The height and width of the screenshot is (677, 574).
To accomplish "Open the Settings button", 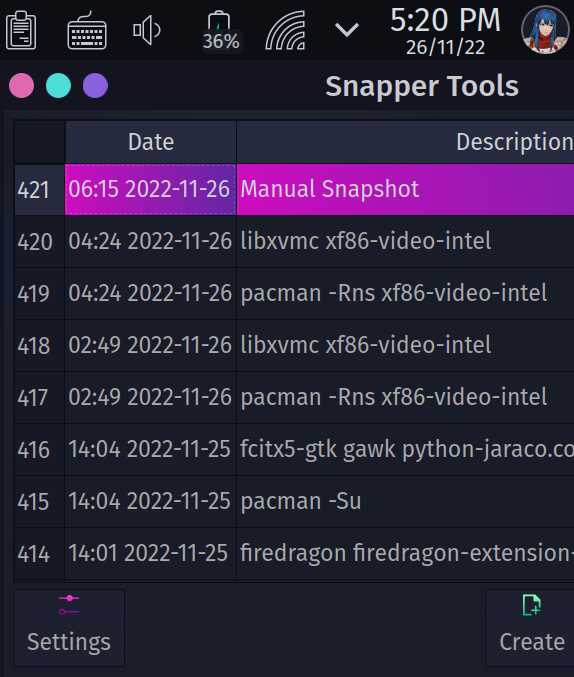I will point(69,627).
